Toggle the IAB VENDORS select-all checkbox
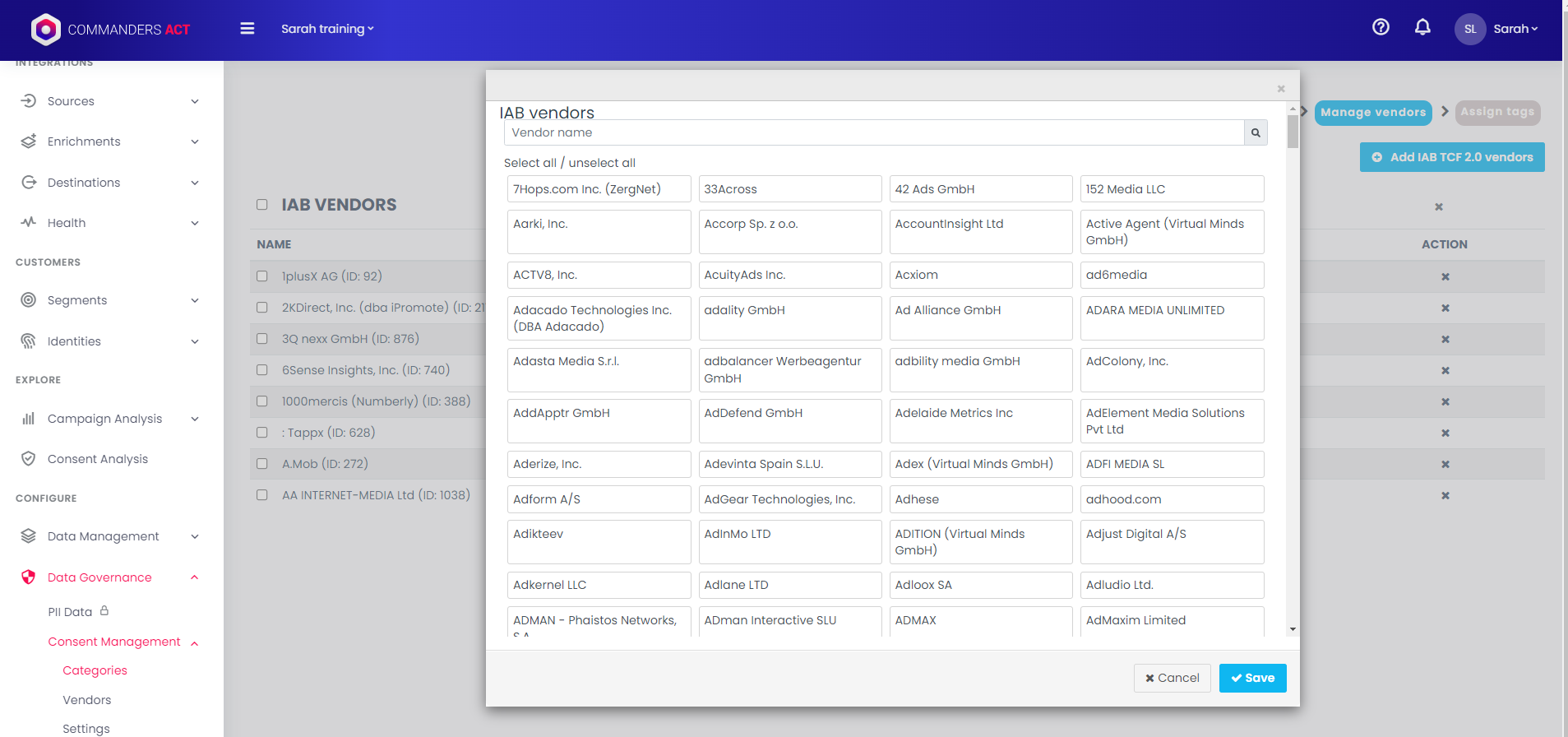The width and height of the screenshot is (1568, 737). point(262,205)
